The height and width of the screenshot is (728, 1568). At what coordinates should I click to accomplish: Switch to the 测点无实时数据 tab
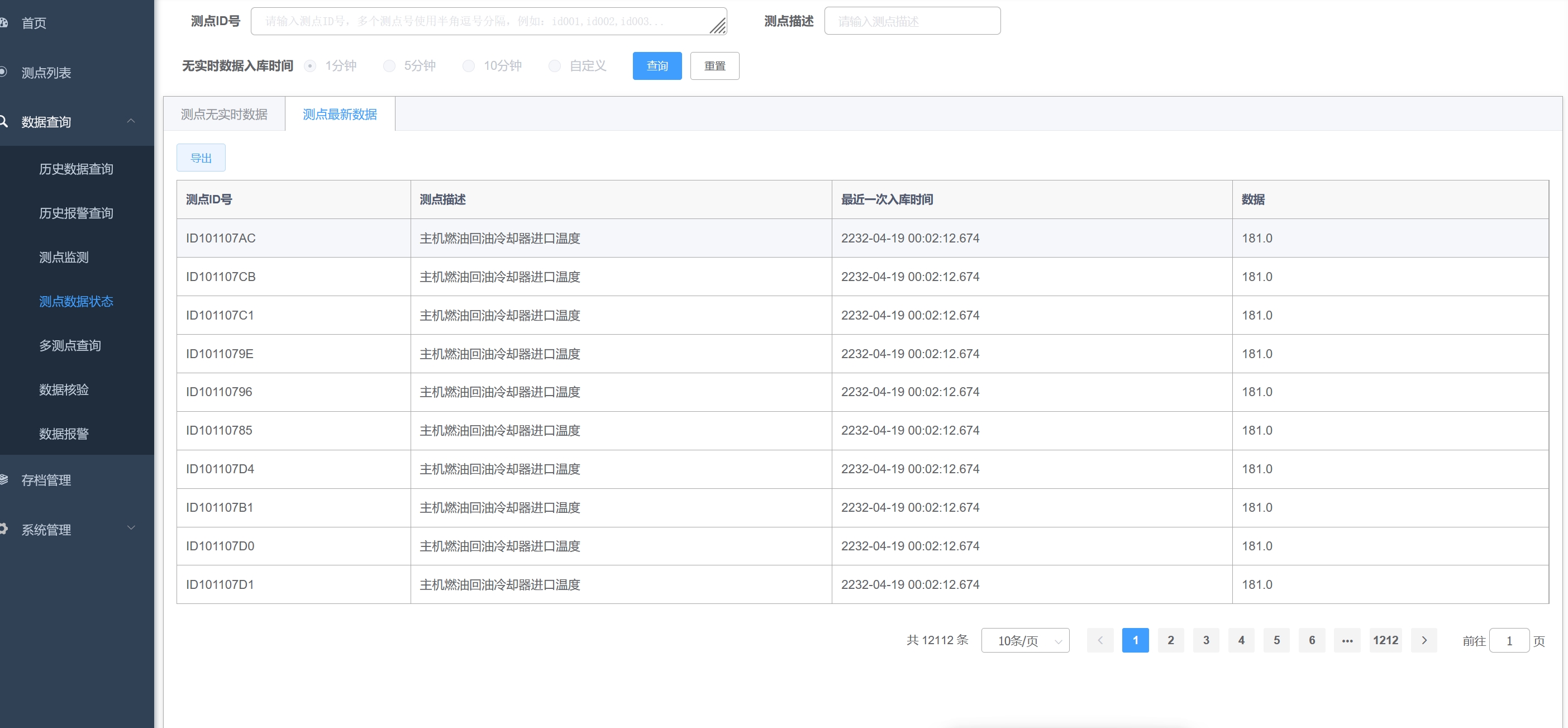[x=224, y=114]
